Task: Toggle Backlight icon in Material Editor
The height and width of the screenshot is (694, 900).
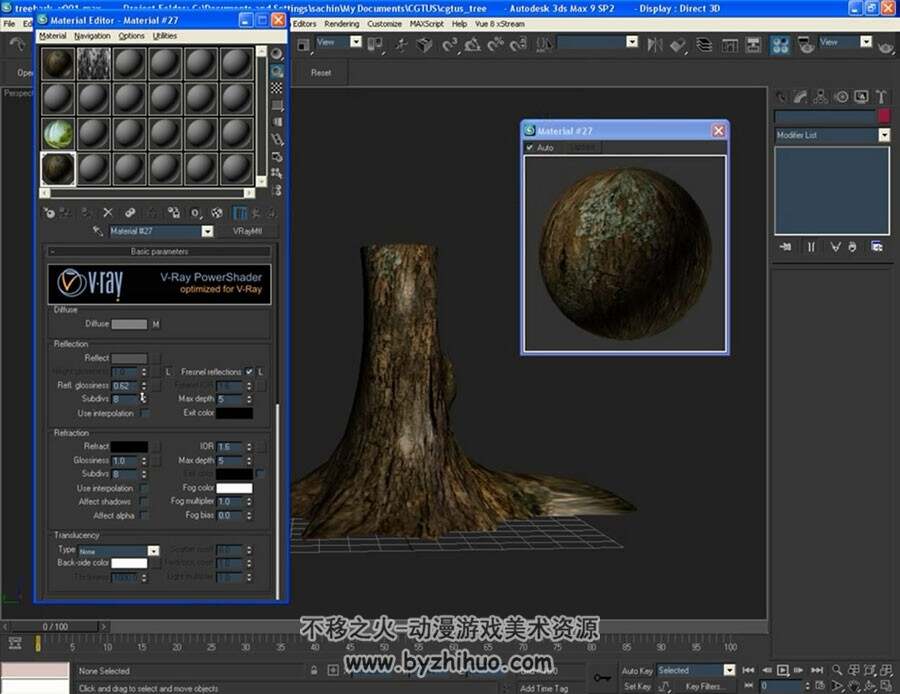Action: point(277,71)
